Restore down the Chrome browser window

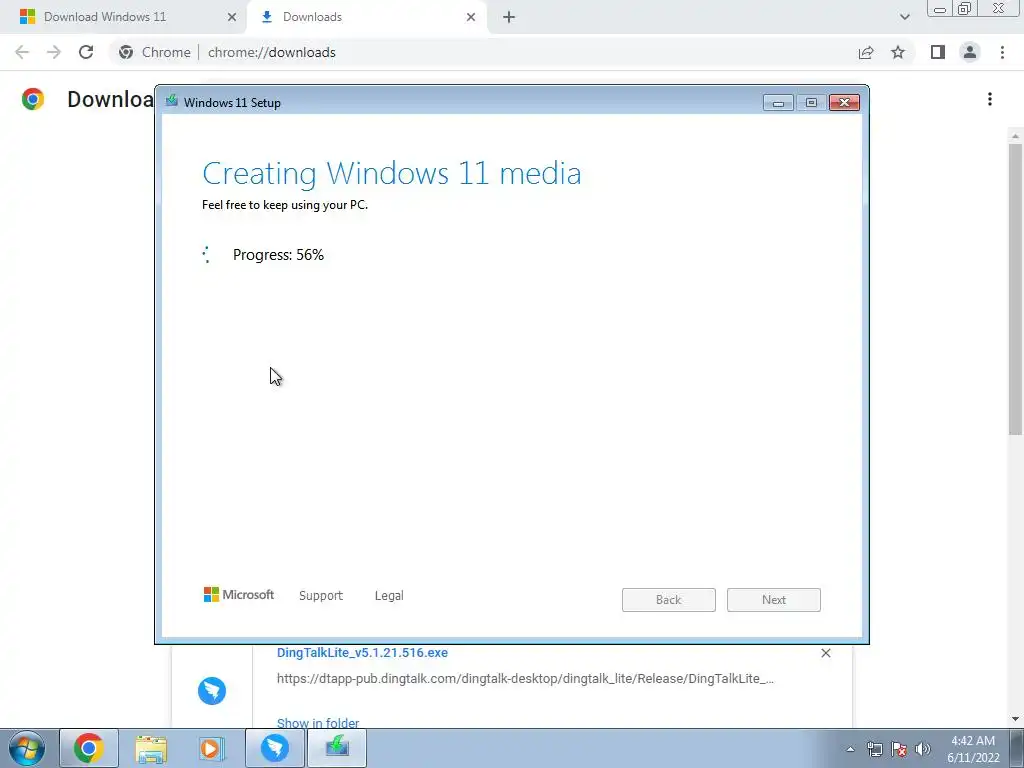click(965, 9)
